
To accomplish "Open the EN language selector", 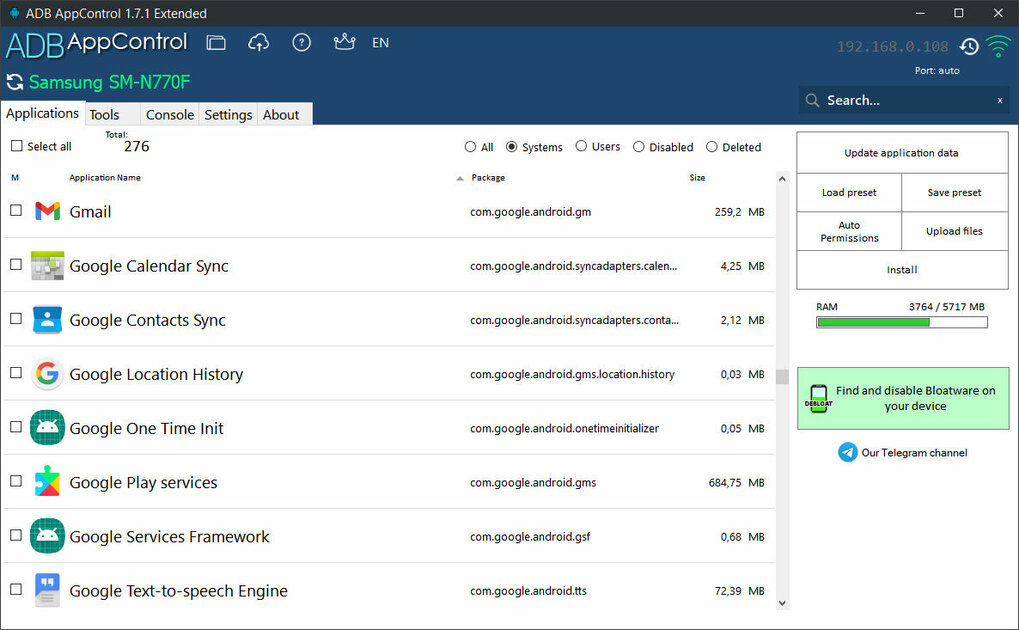I will [380, 43].
